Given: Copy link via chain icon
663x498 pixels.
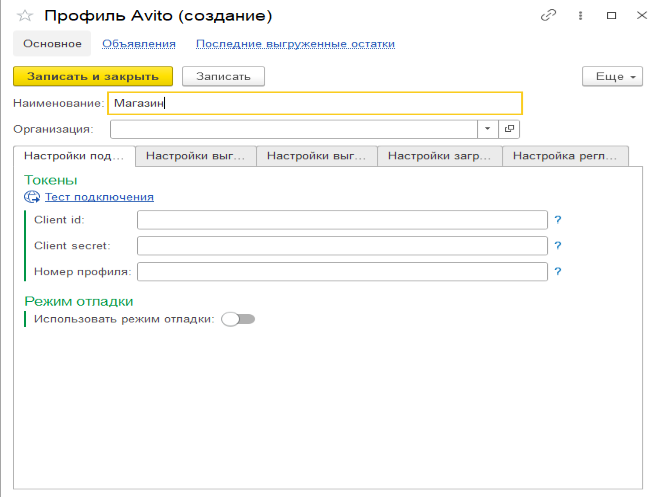Looking at the screenshot, I should 548,16.
